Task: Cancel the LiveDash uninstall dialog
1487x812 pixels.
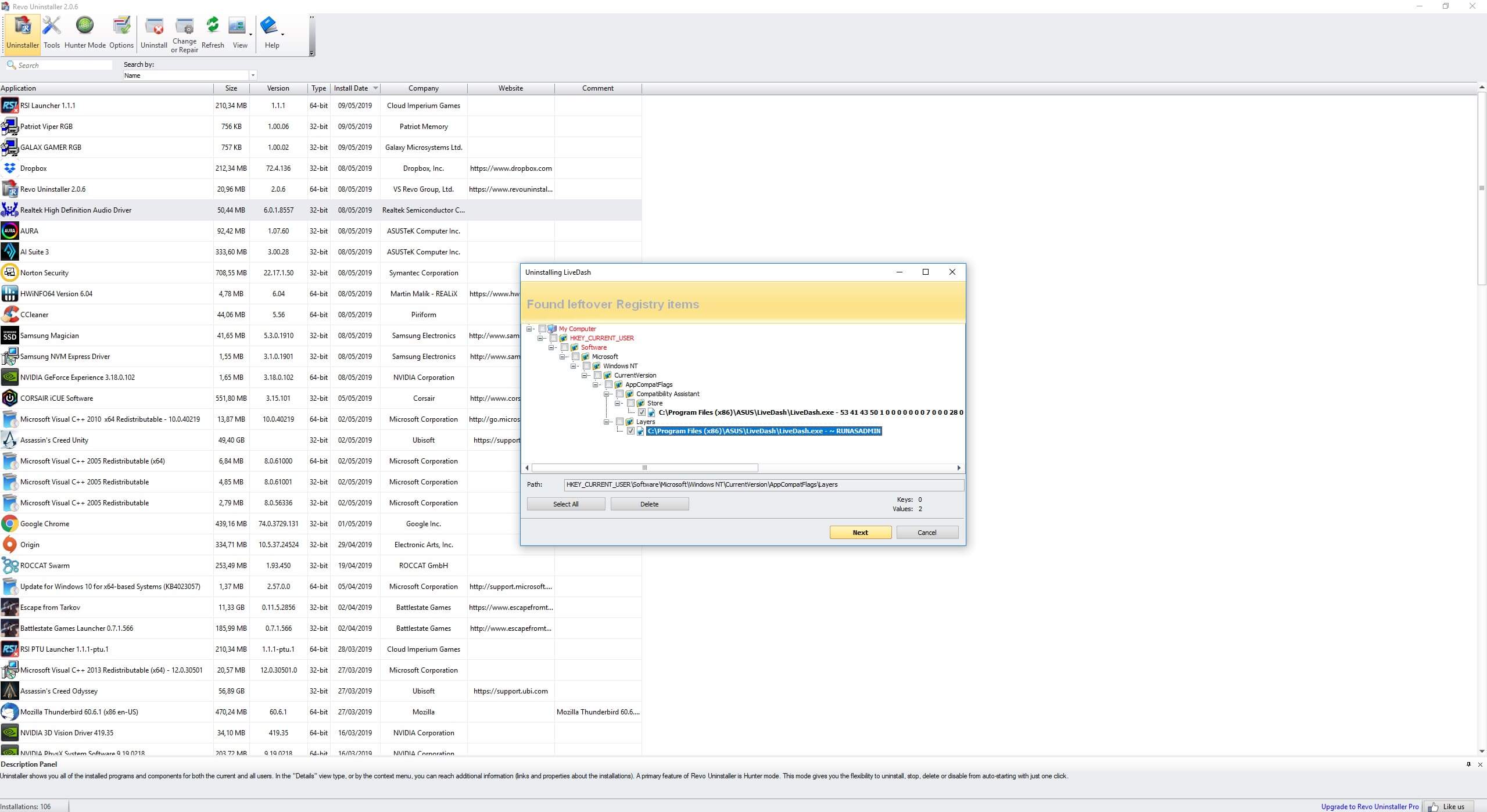Action: click(927, 533)
